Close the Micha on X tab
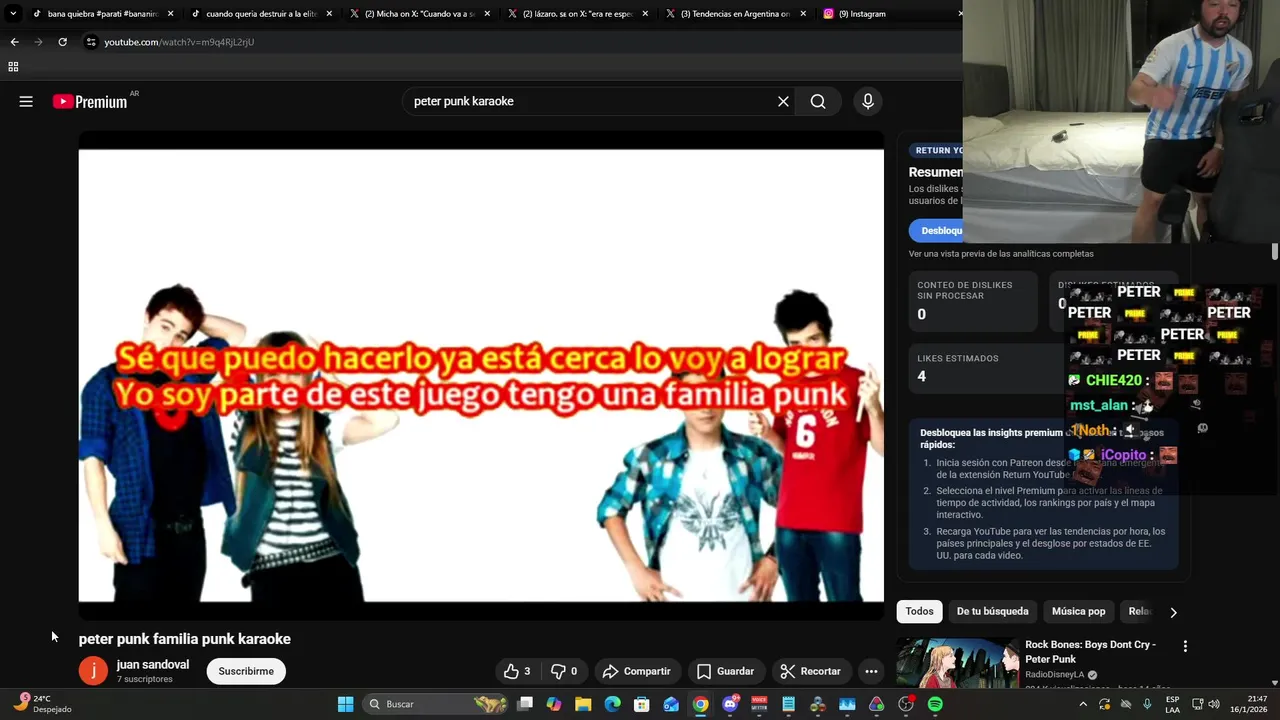Image resolution: width=1280 pixels, height=720 pixels. tap(487, 14)
